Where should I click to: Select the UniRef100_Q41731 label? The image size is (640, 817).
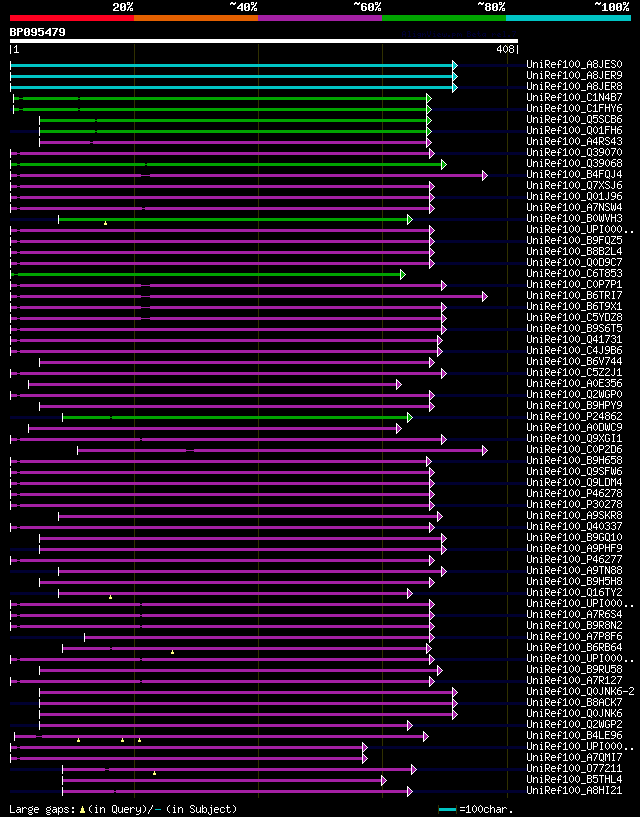pyautogui.click(x=574, y=340)
